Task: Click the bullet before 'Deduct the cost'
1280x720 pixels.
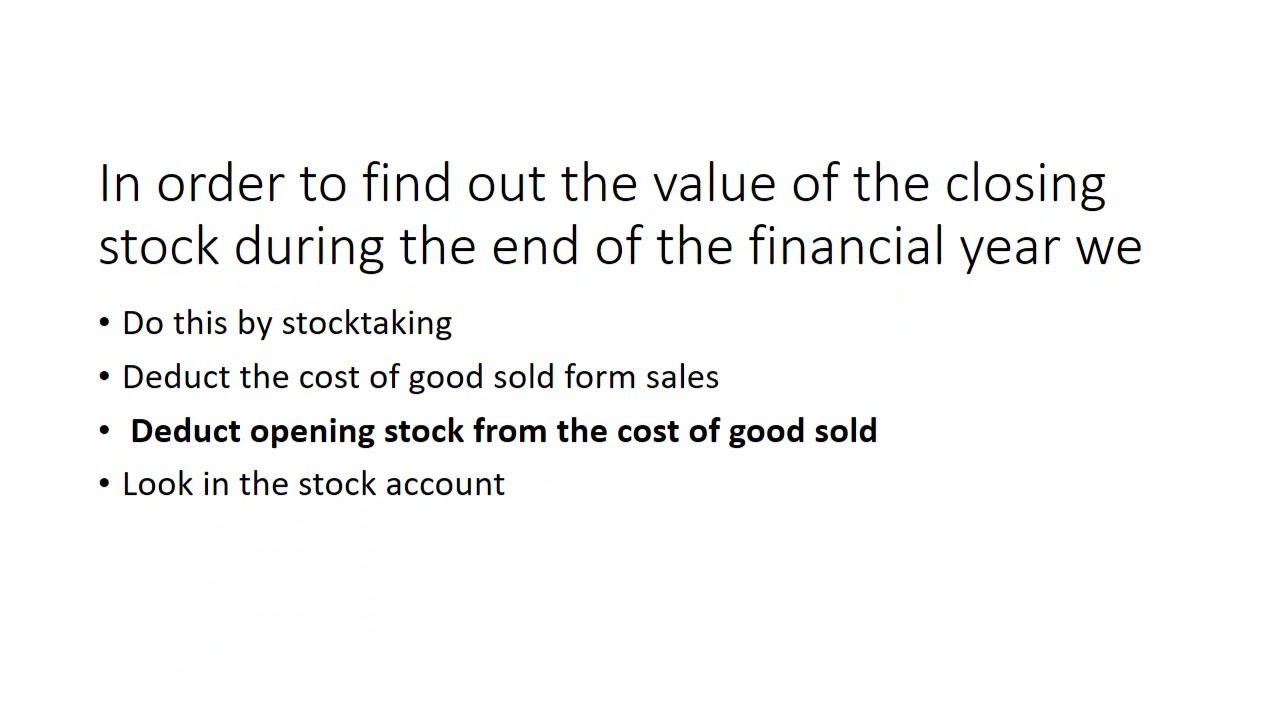Action: 105,378
